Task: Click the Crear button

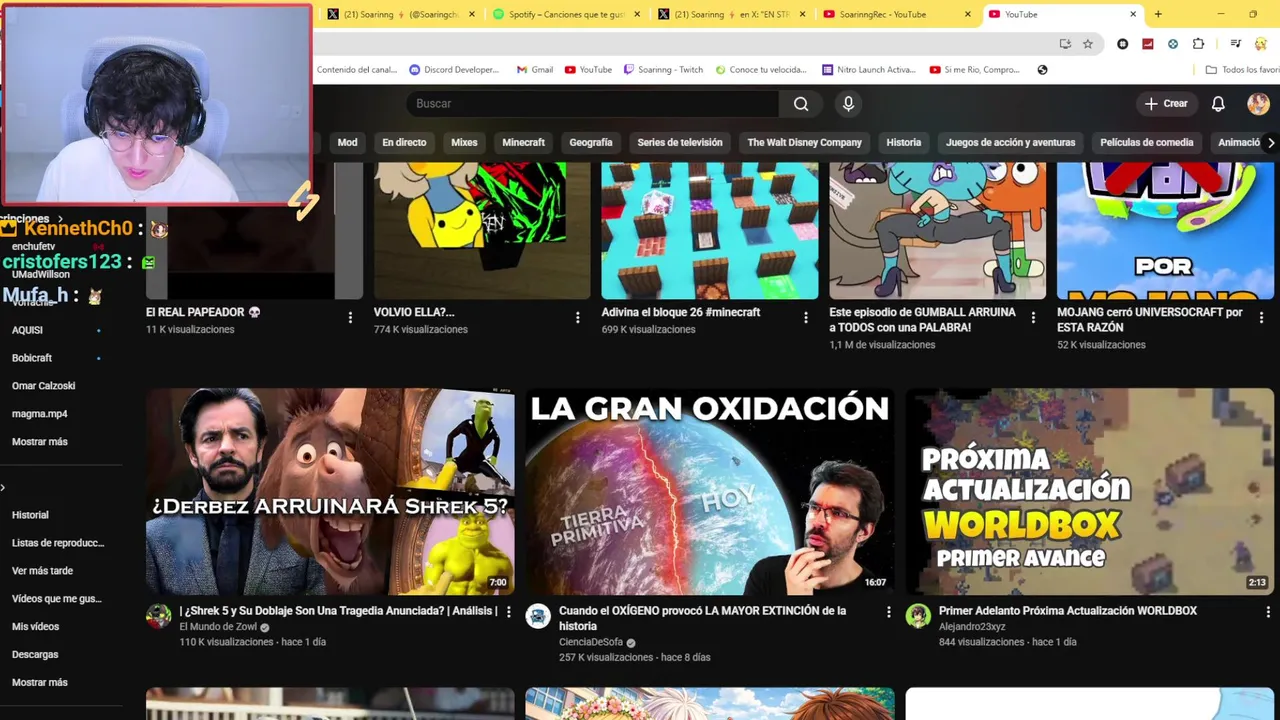Action: click(x=1166, y=104)
